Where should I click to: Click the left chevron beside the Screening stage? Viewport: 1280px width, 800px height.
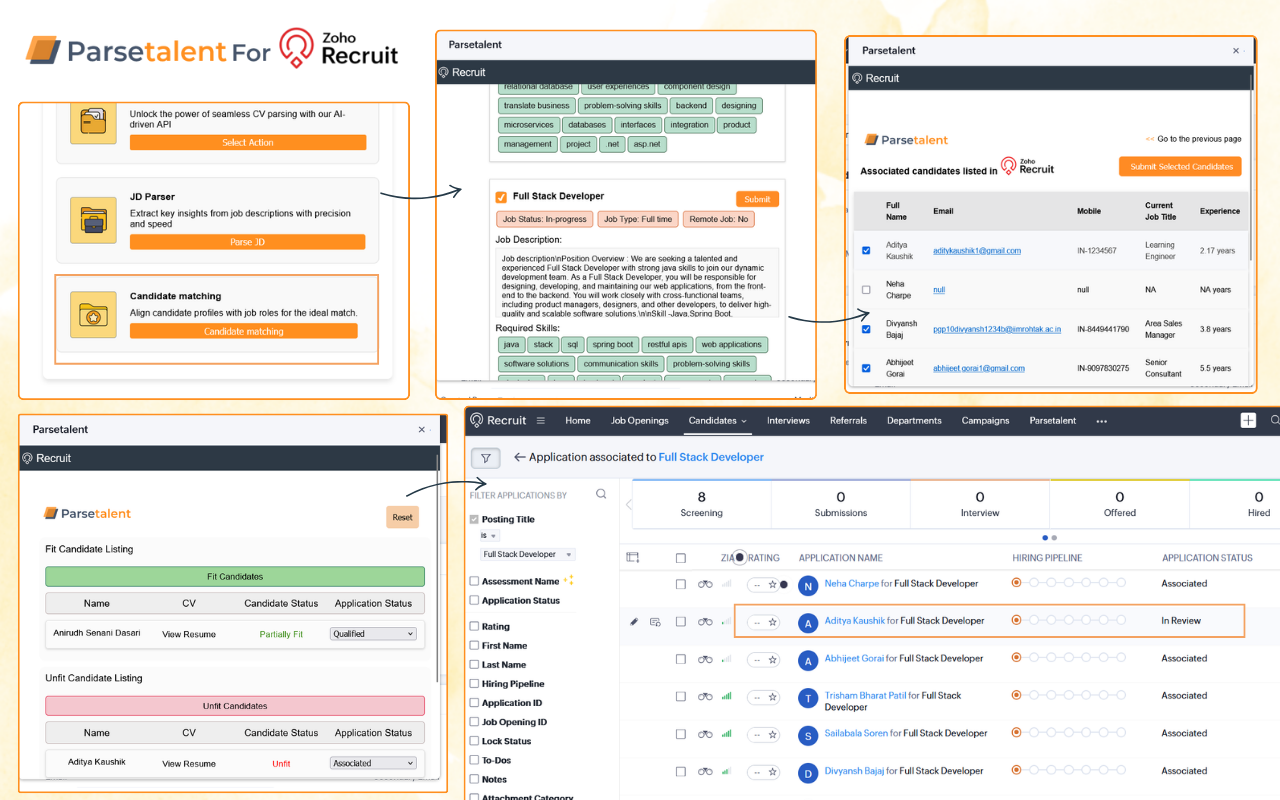[x=628, y=504]
